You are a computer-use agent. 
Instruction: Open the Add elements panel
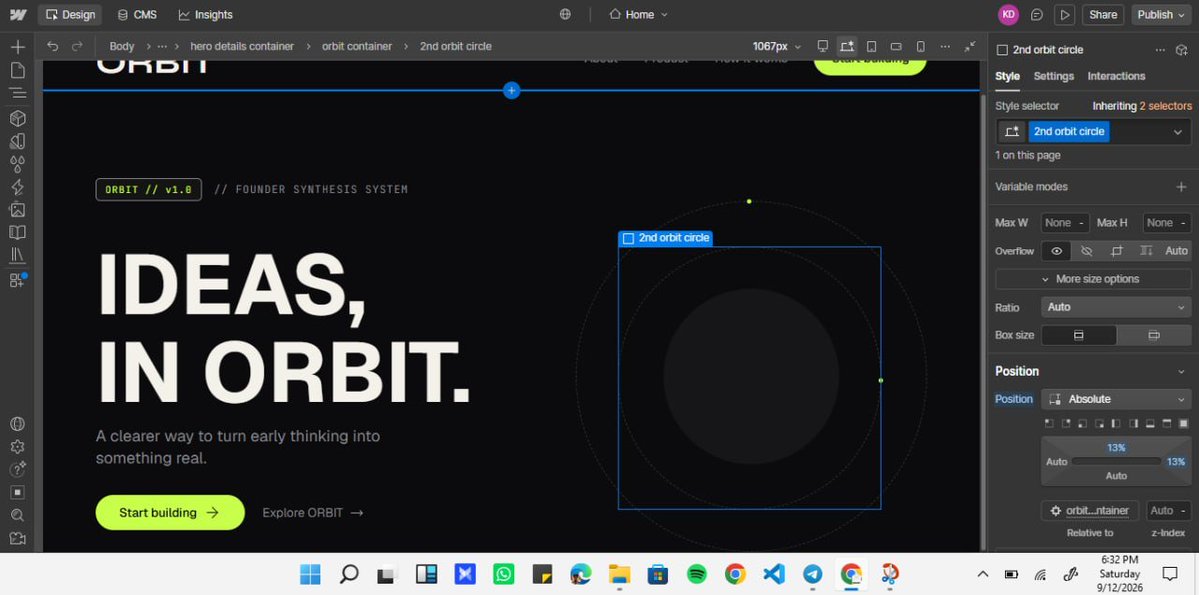click(18, 47)
